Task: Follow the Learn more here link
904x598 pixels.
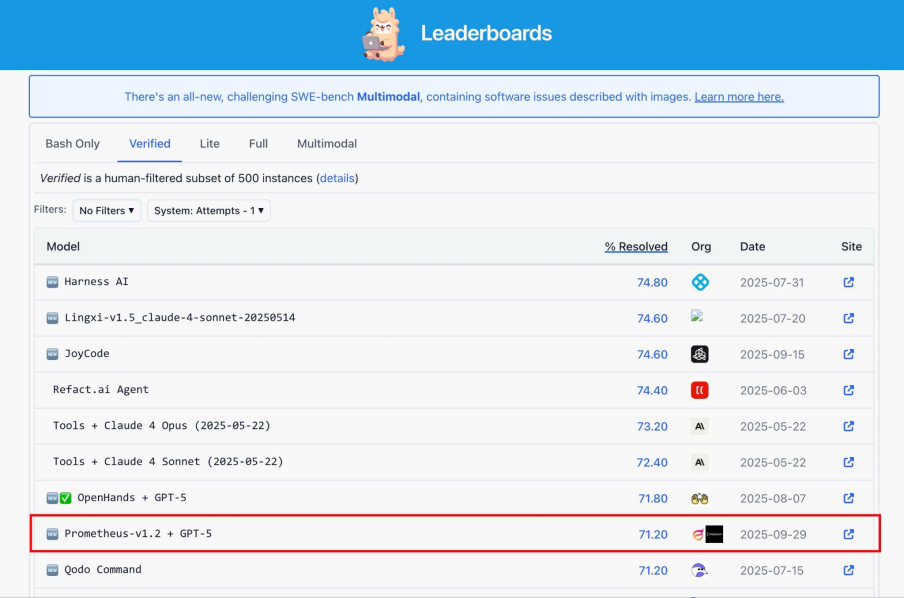Action: (x=739, y=97)
